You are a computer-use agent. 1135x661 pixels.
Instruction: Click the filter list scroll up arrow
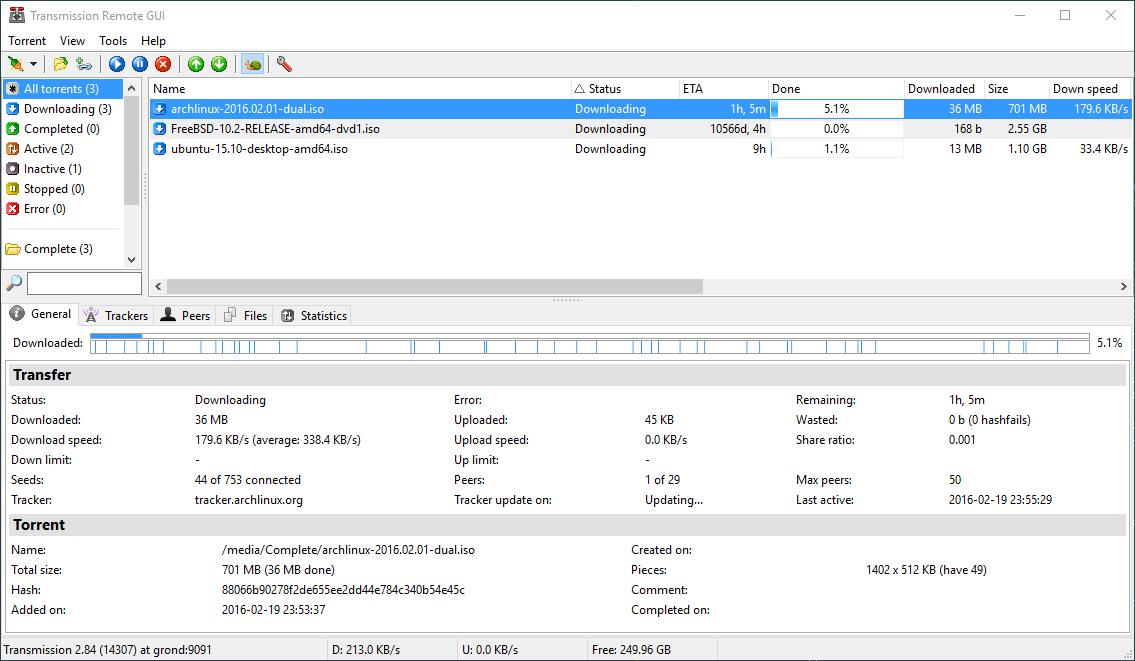(x=131, y=88)
